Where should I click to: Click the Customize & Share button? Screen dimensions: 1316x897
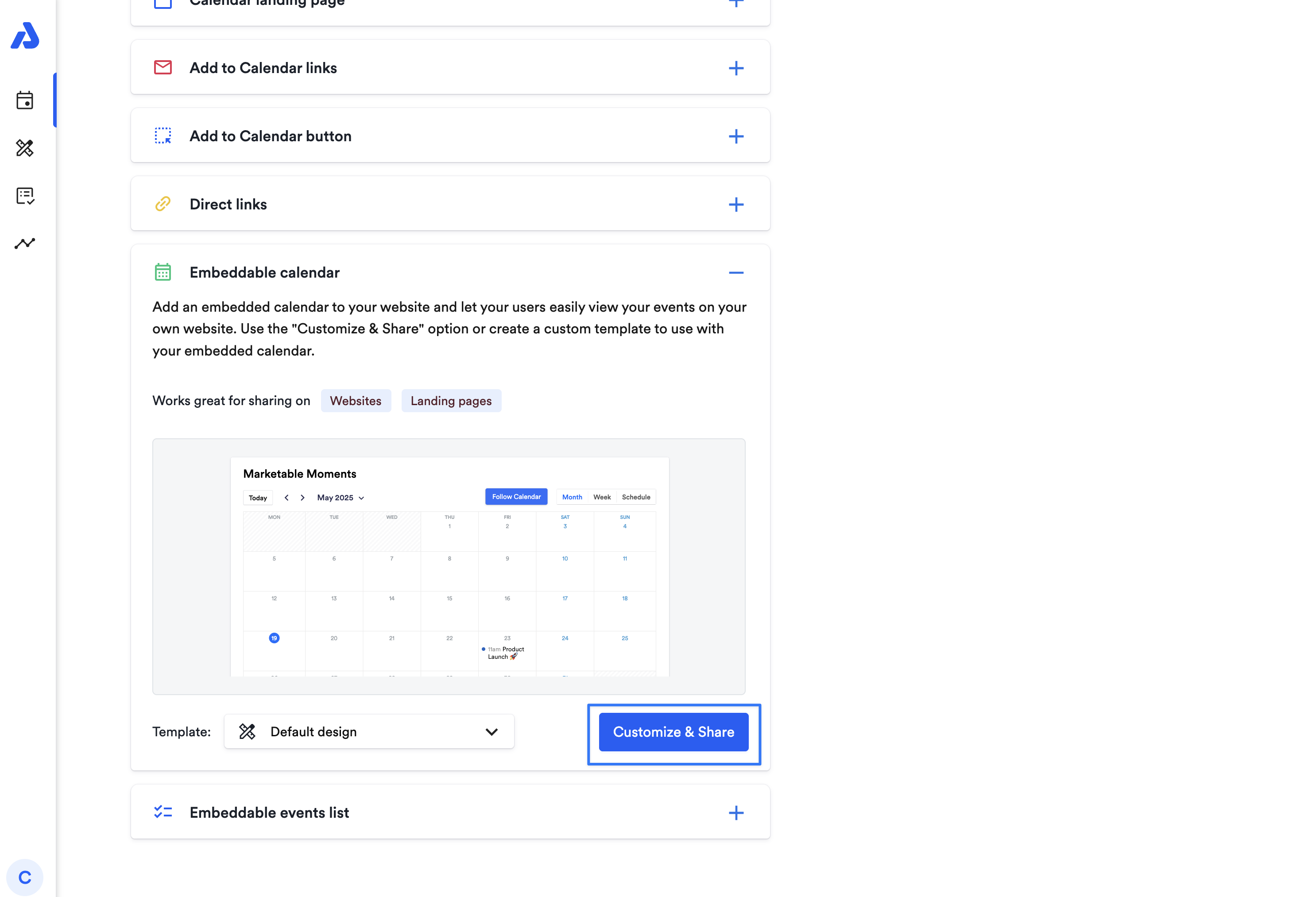coord(673,732)
